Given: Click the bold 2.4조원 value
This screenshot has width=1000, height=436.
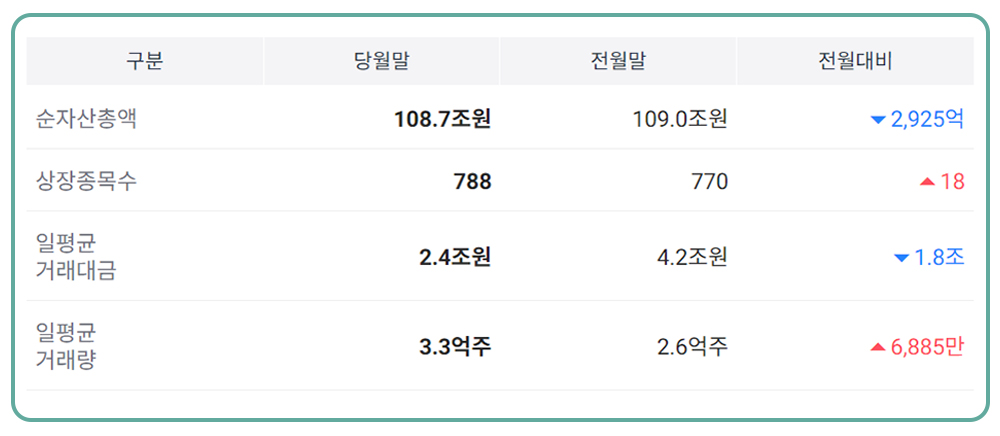Looking at the screenshot, I should pyautogui.click(x=455, y=257).
